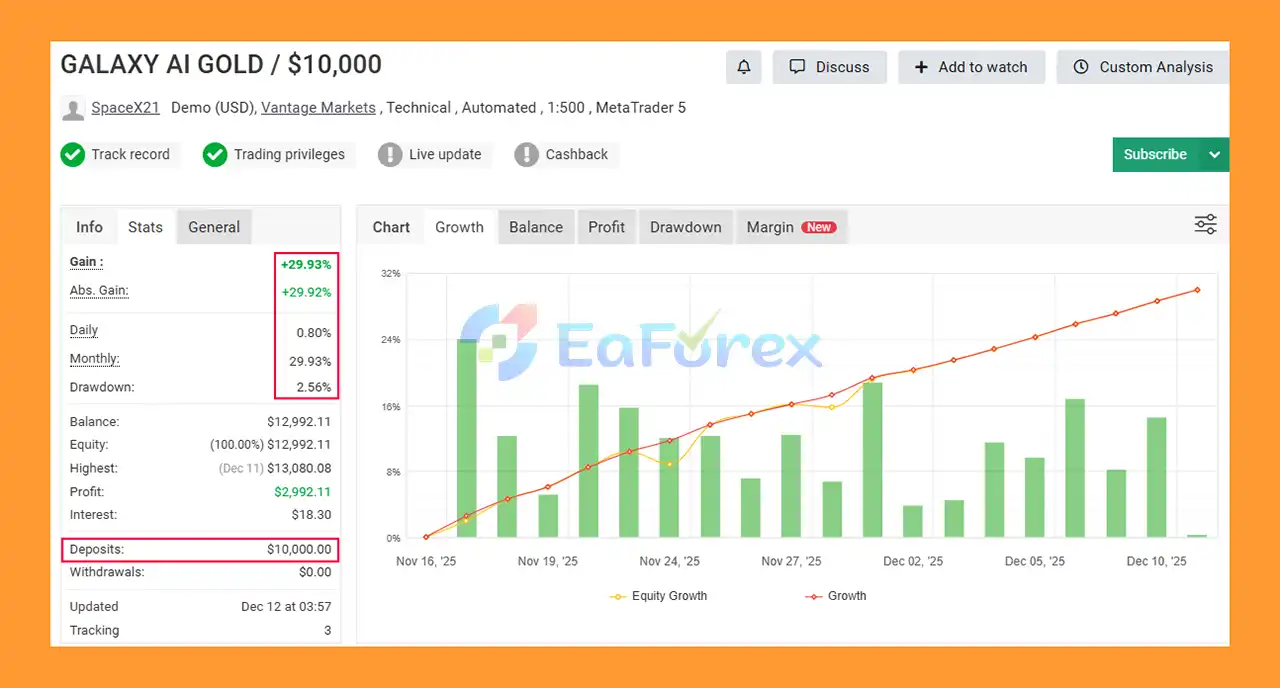Click the Add to watch button
This screenshot has width=1280, height=688.
coord(971,67)
